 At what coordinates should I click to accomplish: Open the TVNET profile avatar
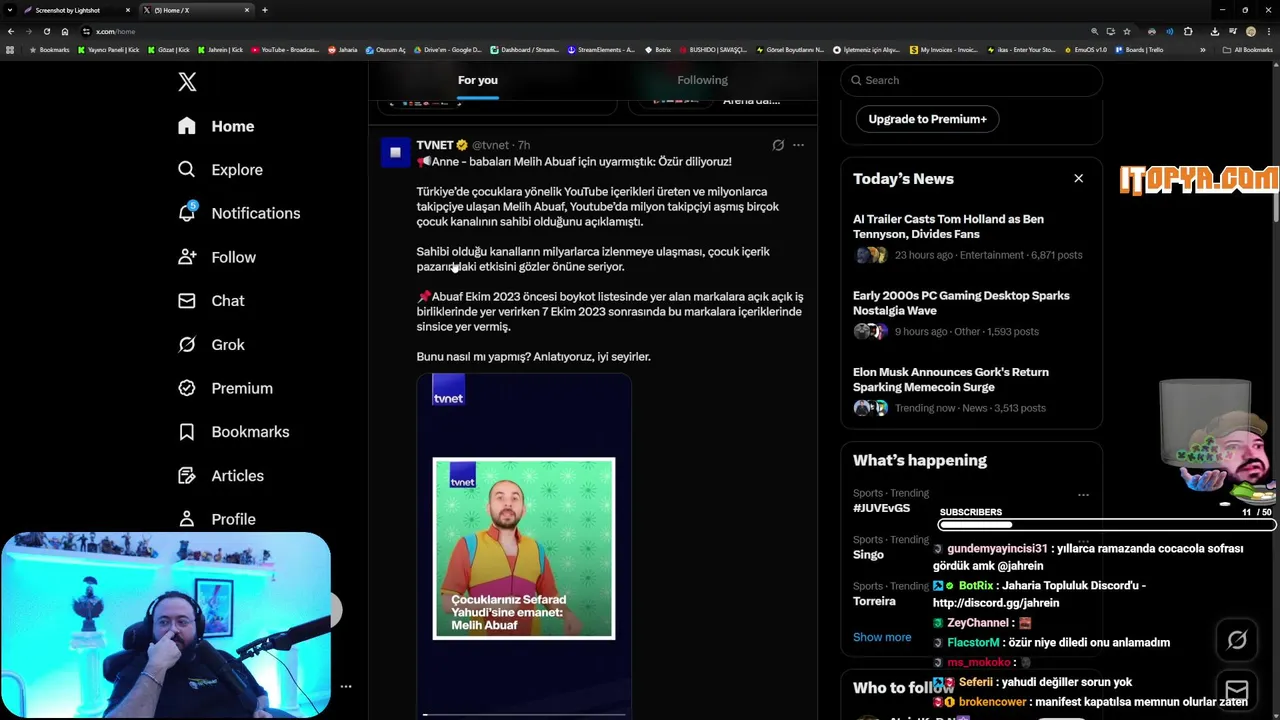click(x=395, y=152)
